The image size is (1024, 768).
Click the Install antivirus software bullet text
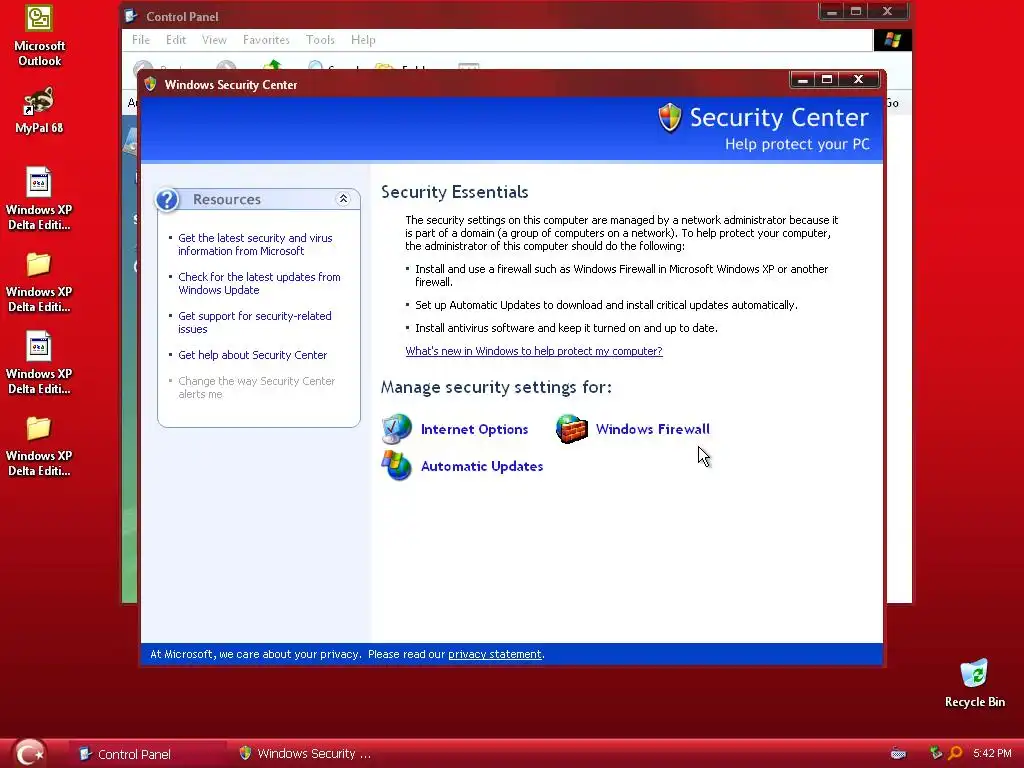[x=566, y=328]
